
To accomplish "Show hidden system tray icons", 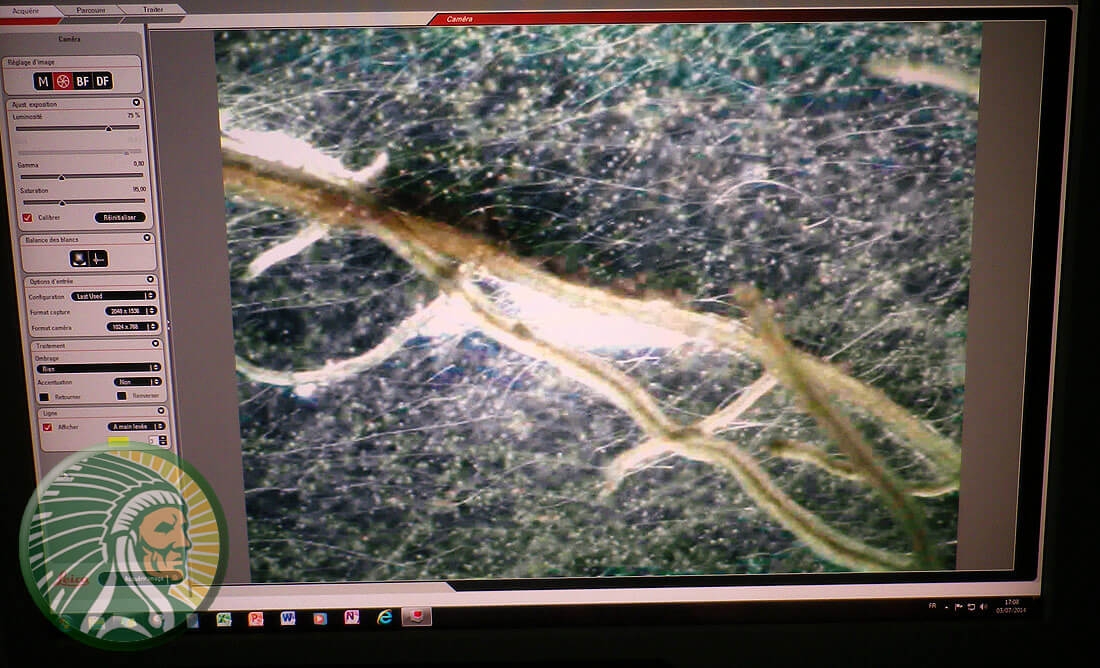I will click(946, 607).
